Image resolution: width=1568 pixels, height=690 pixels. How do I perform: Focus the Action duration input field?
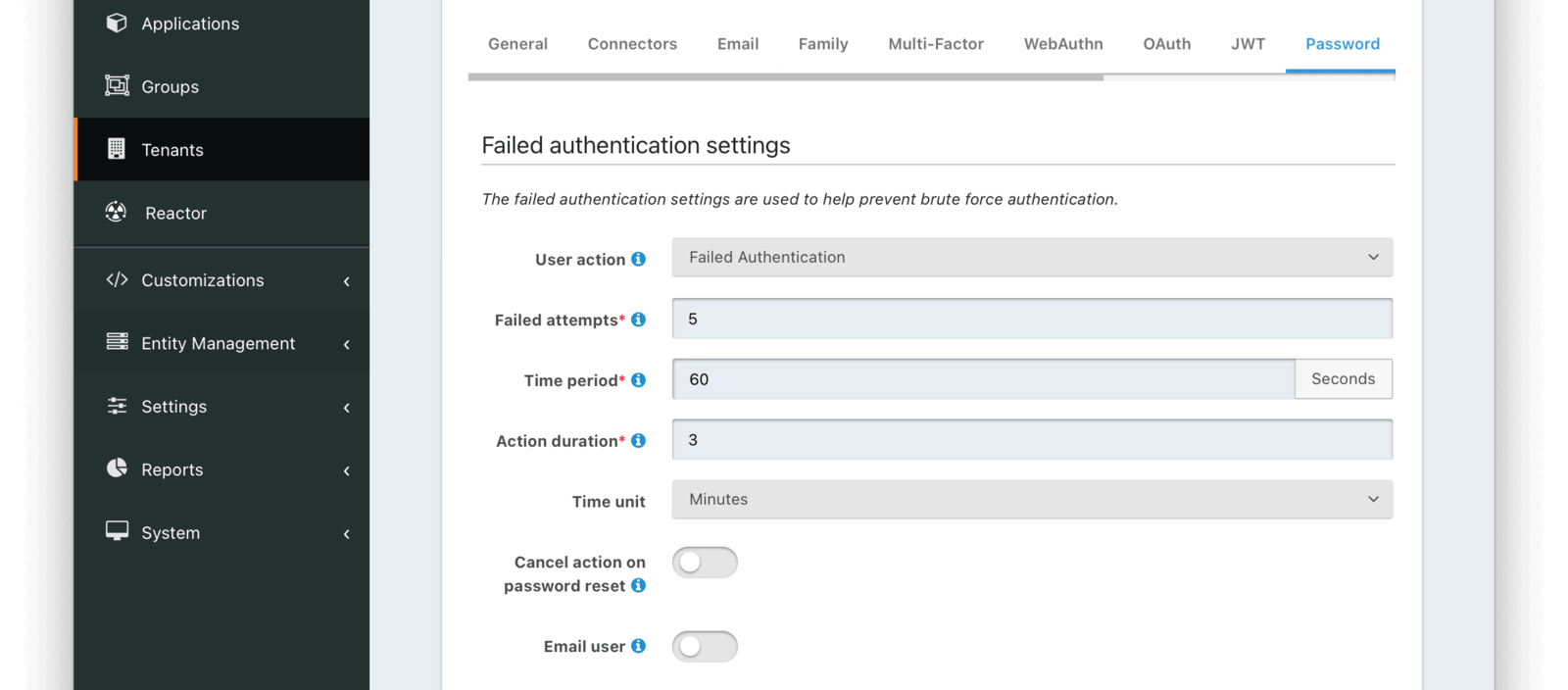[x=1032, y=440]
